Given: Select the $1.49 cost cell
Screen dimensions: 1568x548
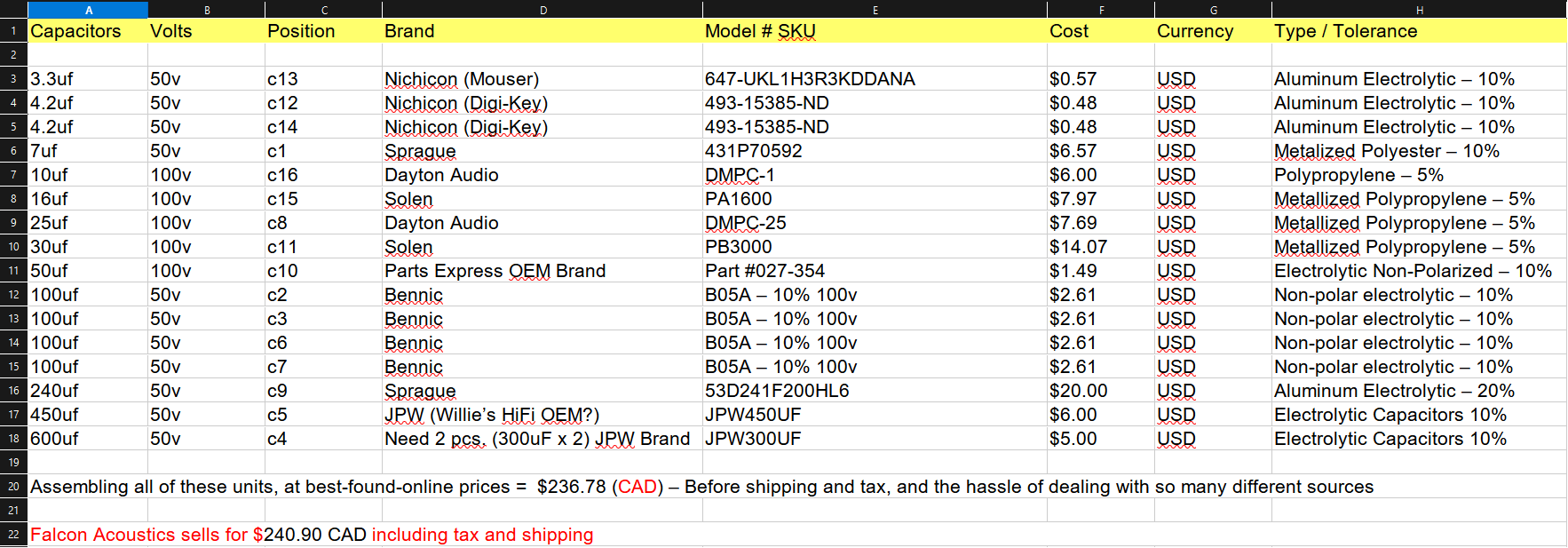Looking at the screenshot, I should coord(1101,271).
